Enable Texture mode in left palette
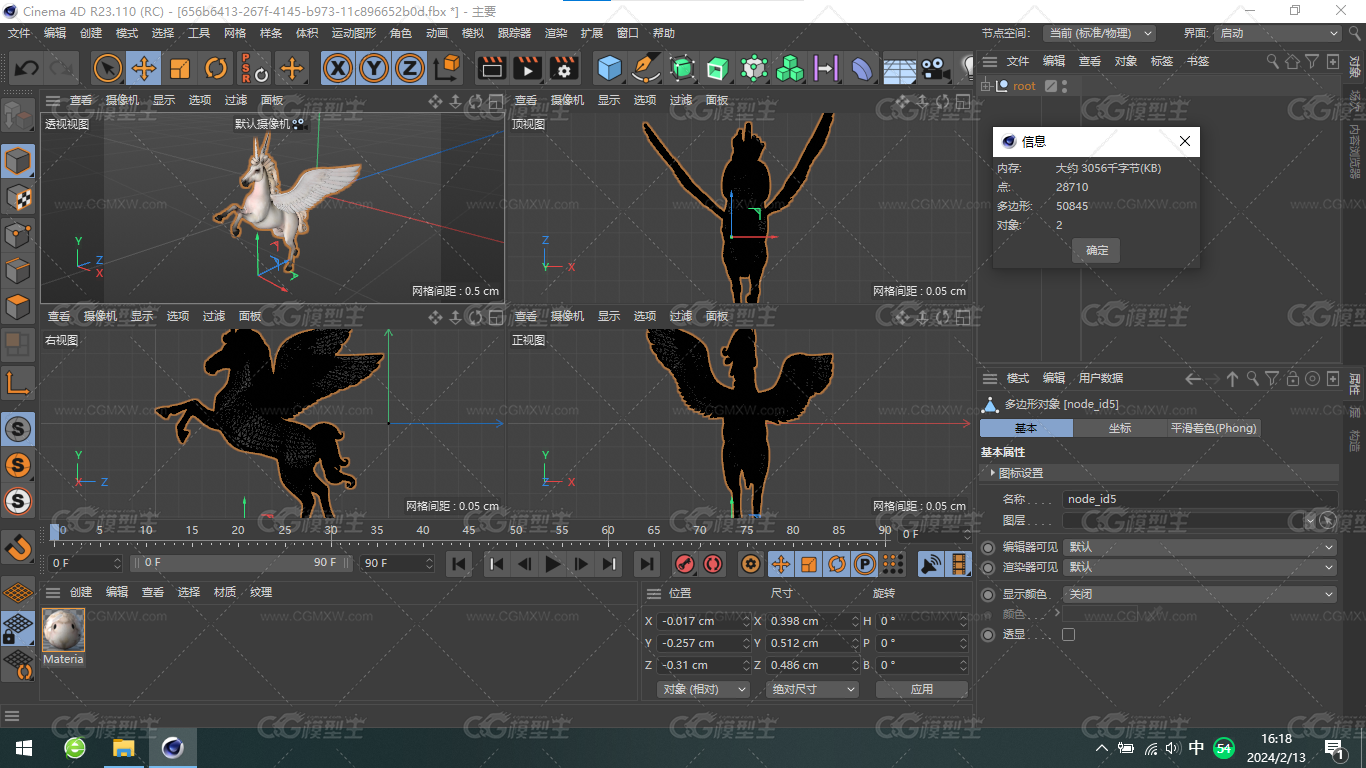This screenshot has height=768, width=1366. click(x=18, y=198)
